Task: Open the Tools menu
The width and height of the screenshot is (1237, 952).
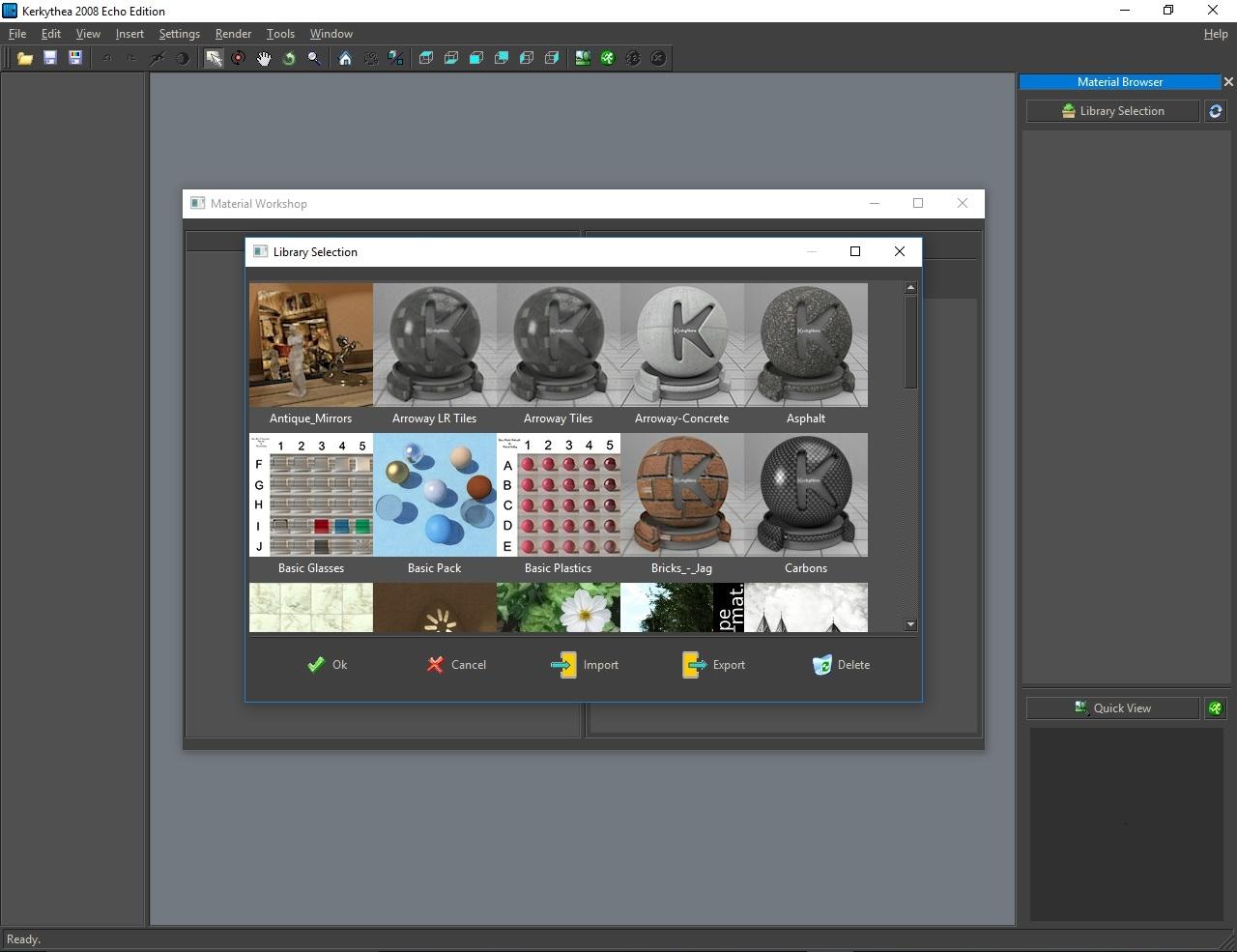Action: pos(280,34)
